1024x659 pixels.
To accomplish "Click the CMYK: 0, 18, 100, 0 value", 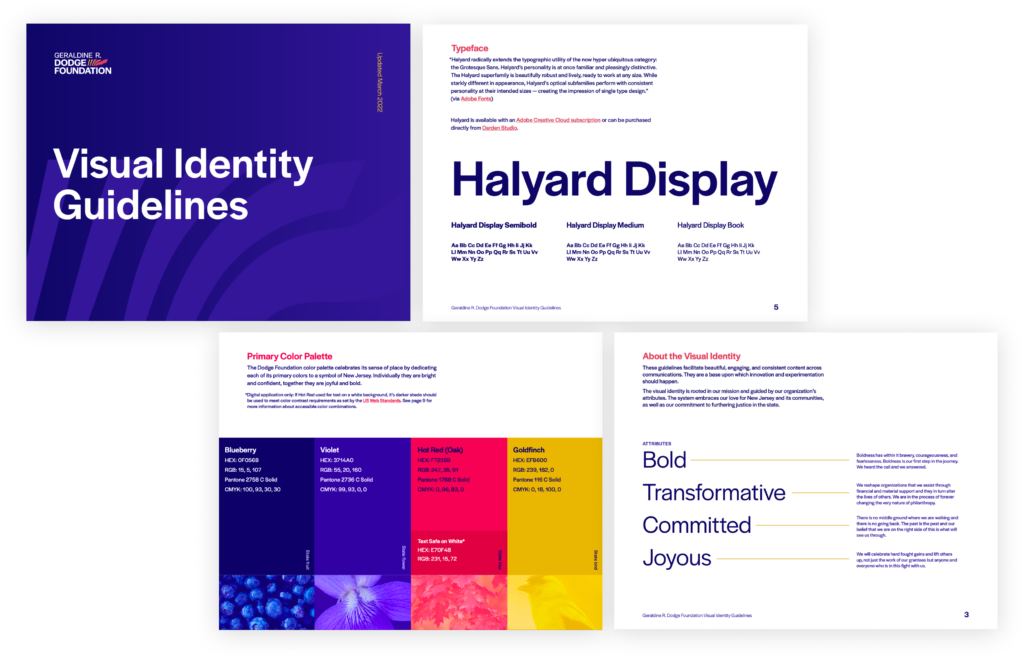I will (537, 490).
